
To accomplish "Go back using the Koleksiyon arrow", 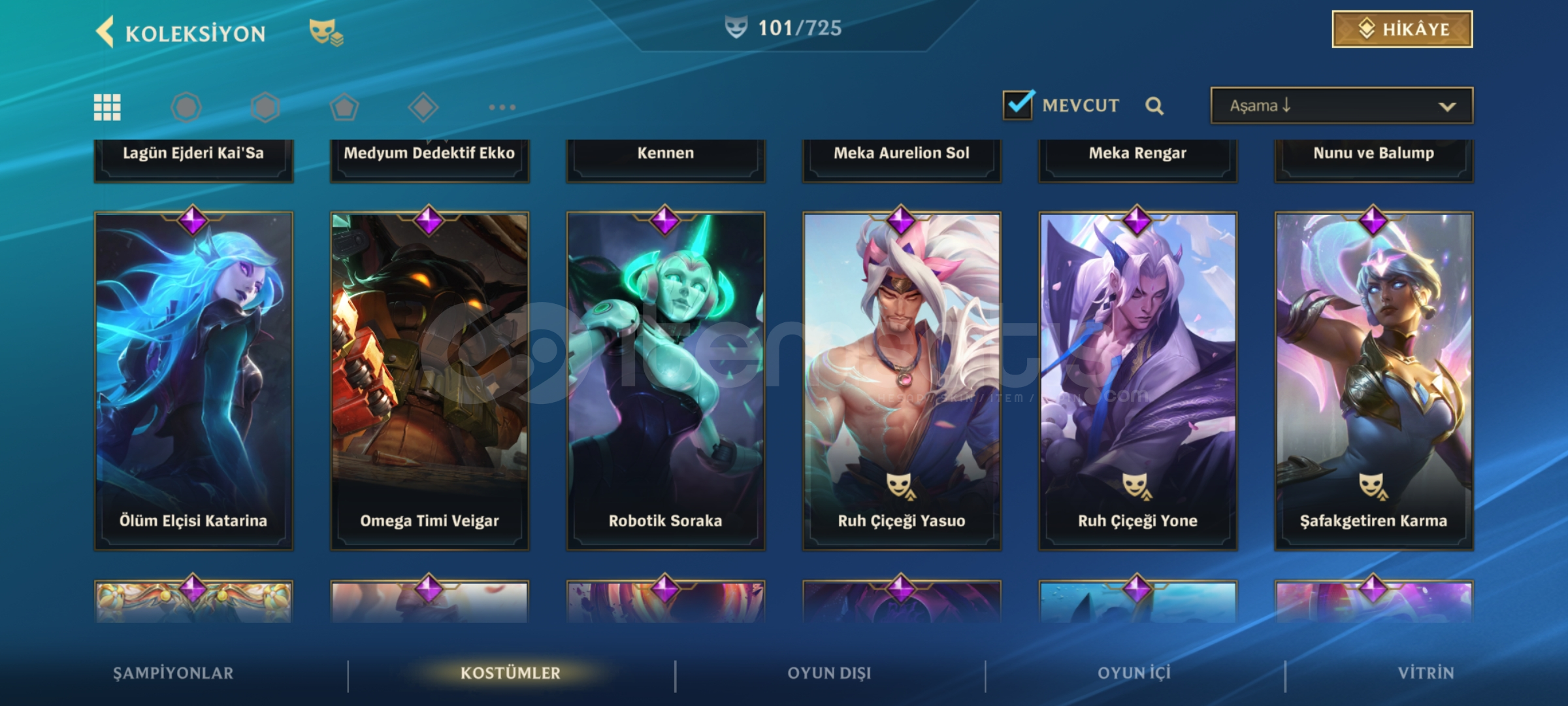I will pos(105,31).
